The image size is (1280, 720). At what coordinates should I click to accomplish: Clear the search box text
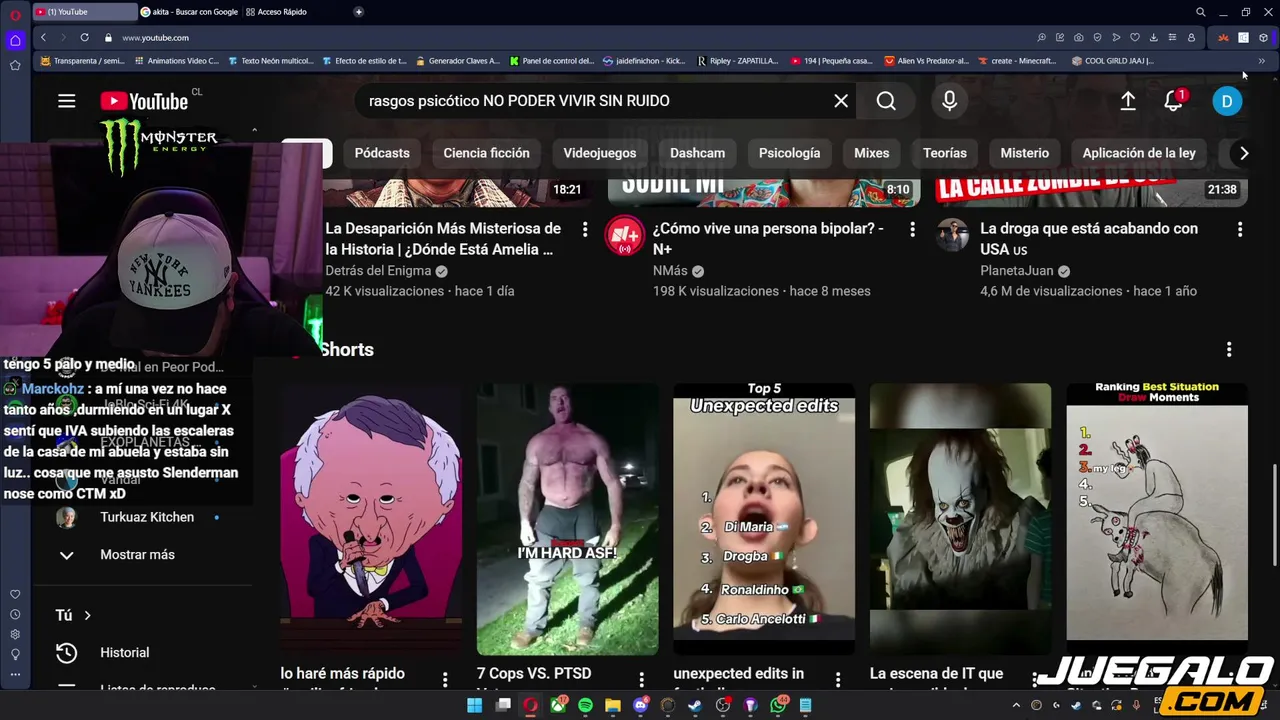841,101
